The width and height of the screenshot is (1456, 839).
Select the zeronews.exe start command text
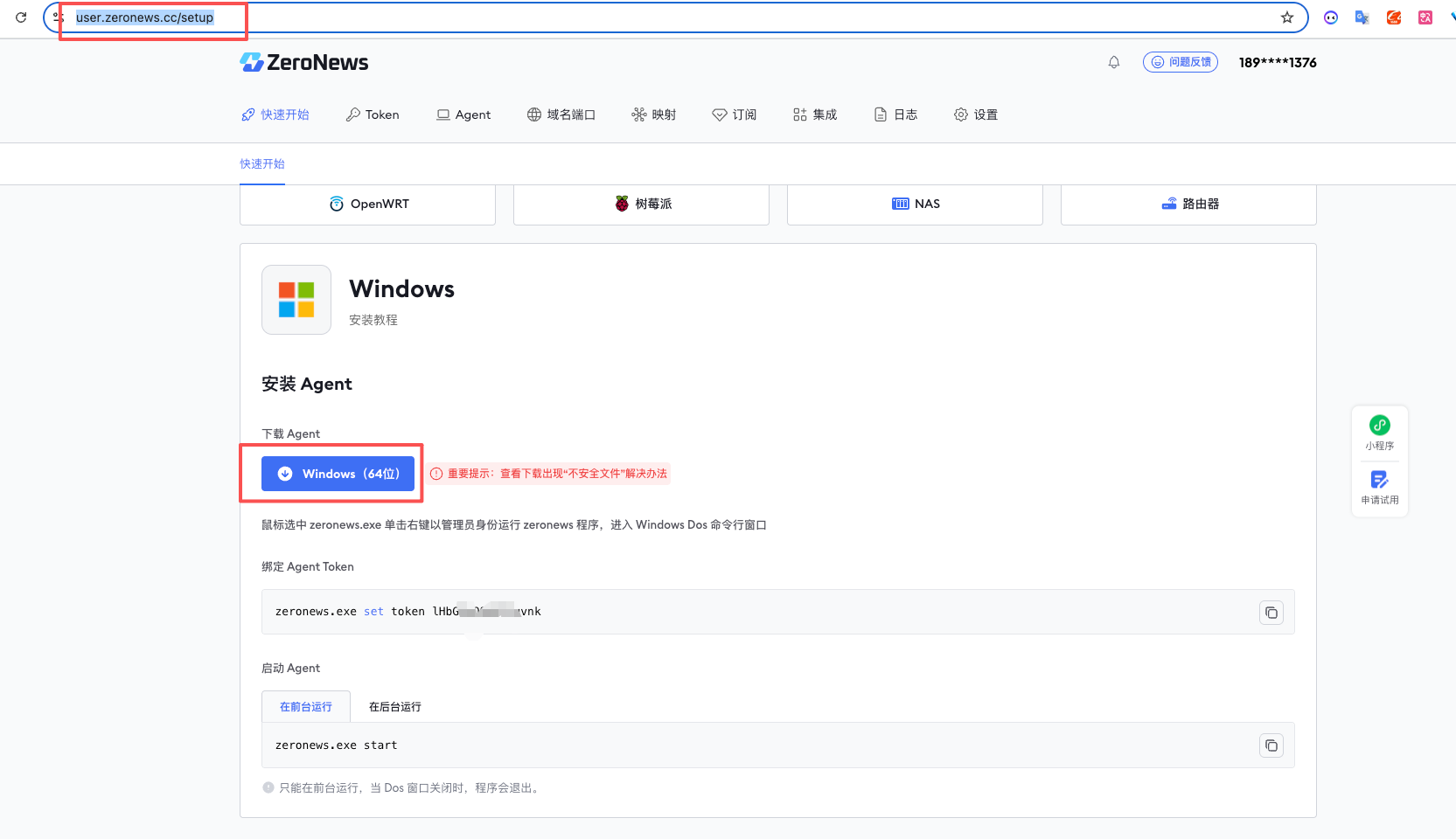pos(337,745)
